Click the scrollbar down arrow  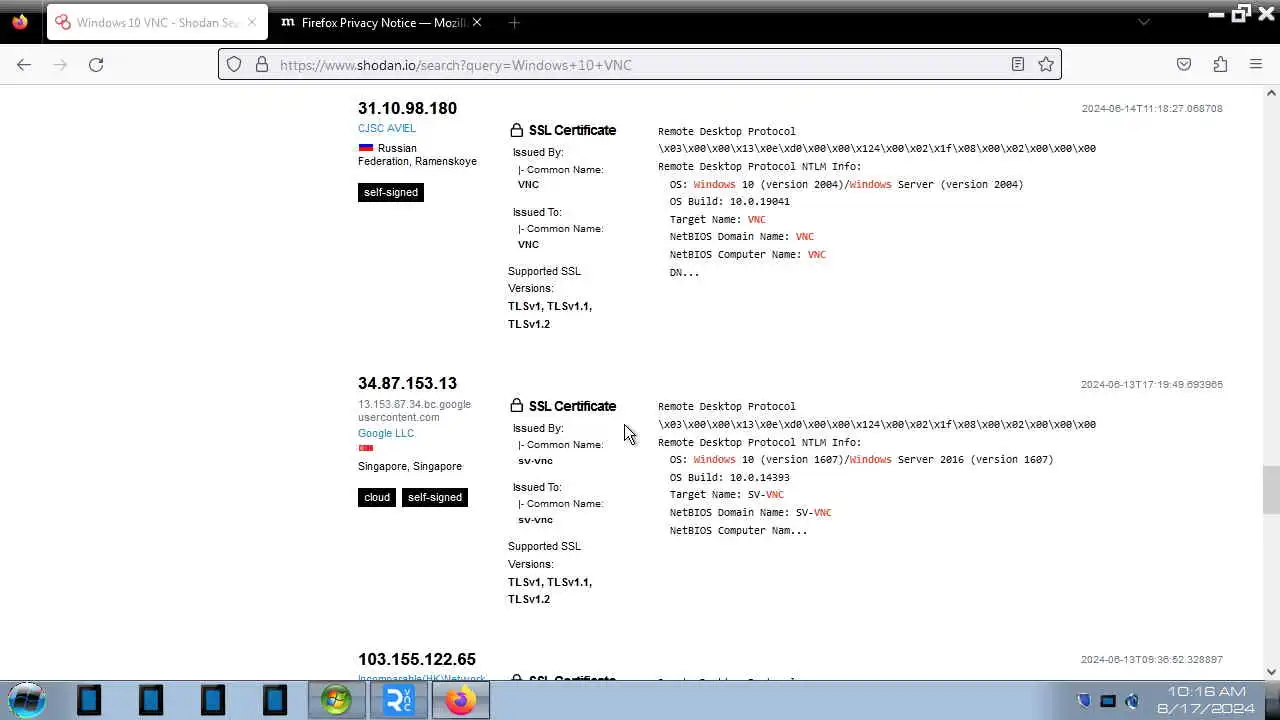coord(1271,673)
